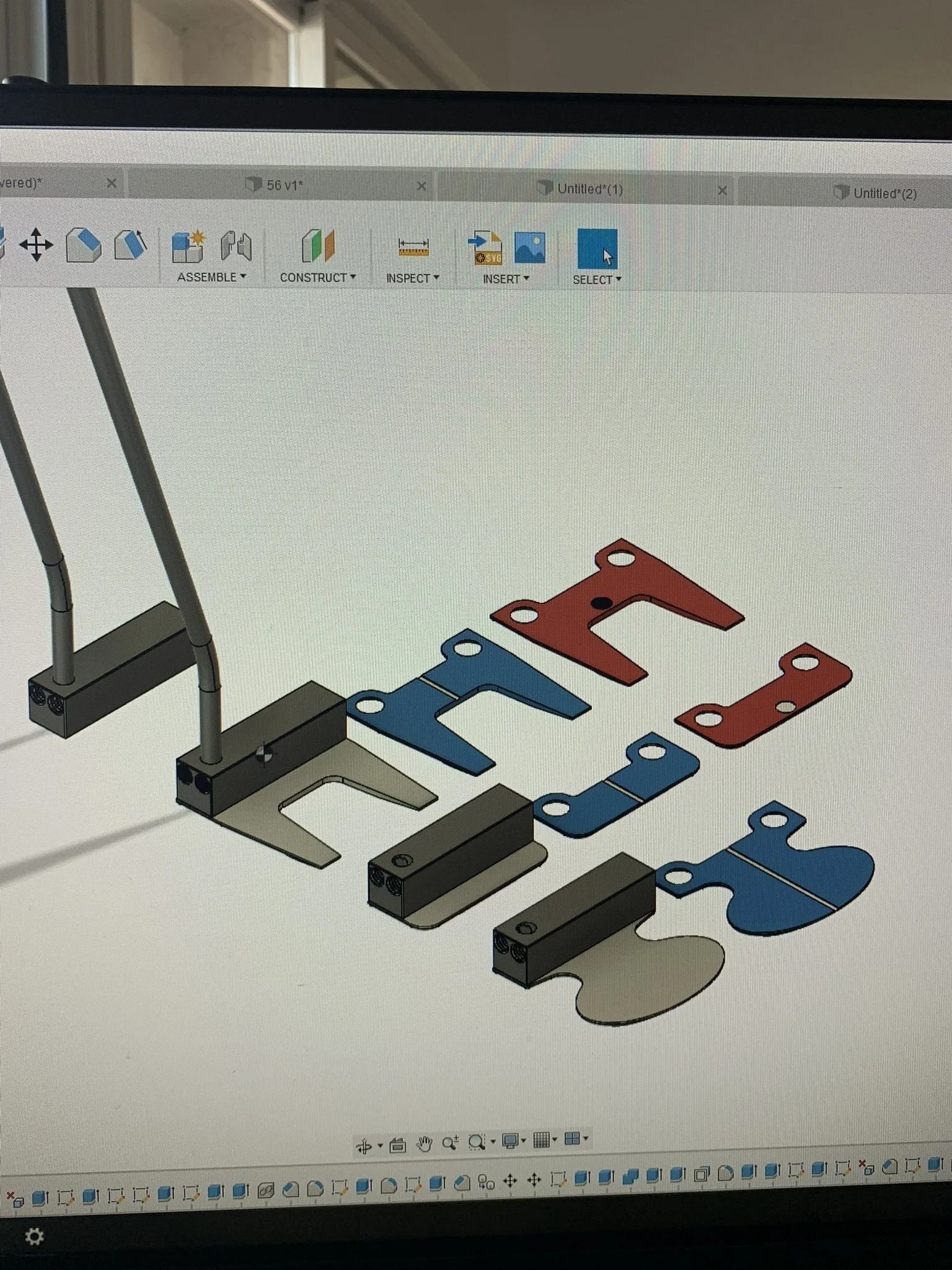Click the Measure ruler icon in Inspect

413,247
